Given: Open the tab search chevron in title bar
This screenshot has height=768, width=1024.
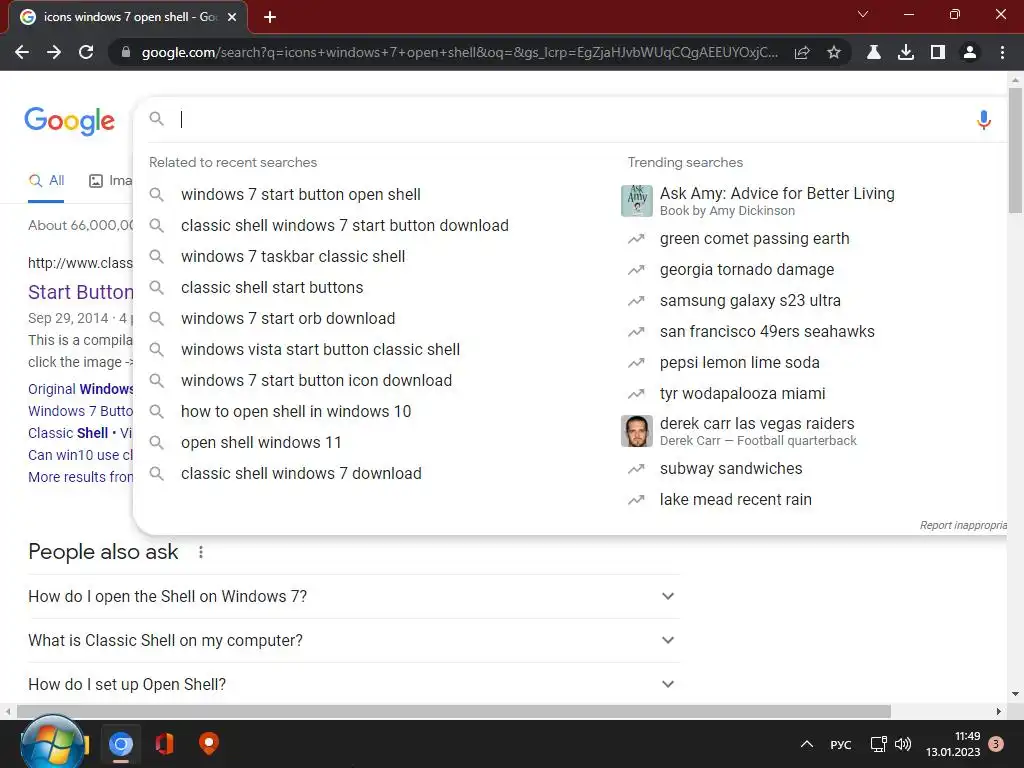Looking at the screenshot, I should coord(863,14).
